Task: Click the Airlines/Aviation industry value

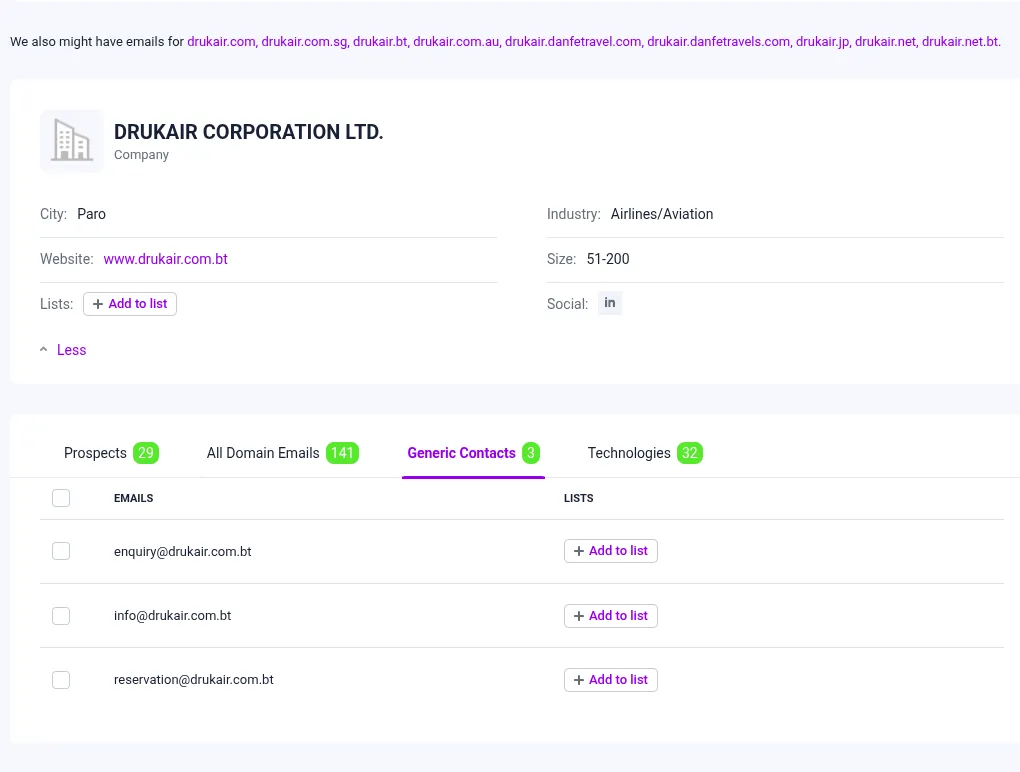Action: [x=662, y=214]
